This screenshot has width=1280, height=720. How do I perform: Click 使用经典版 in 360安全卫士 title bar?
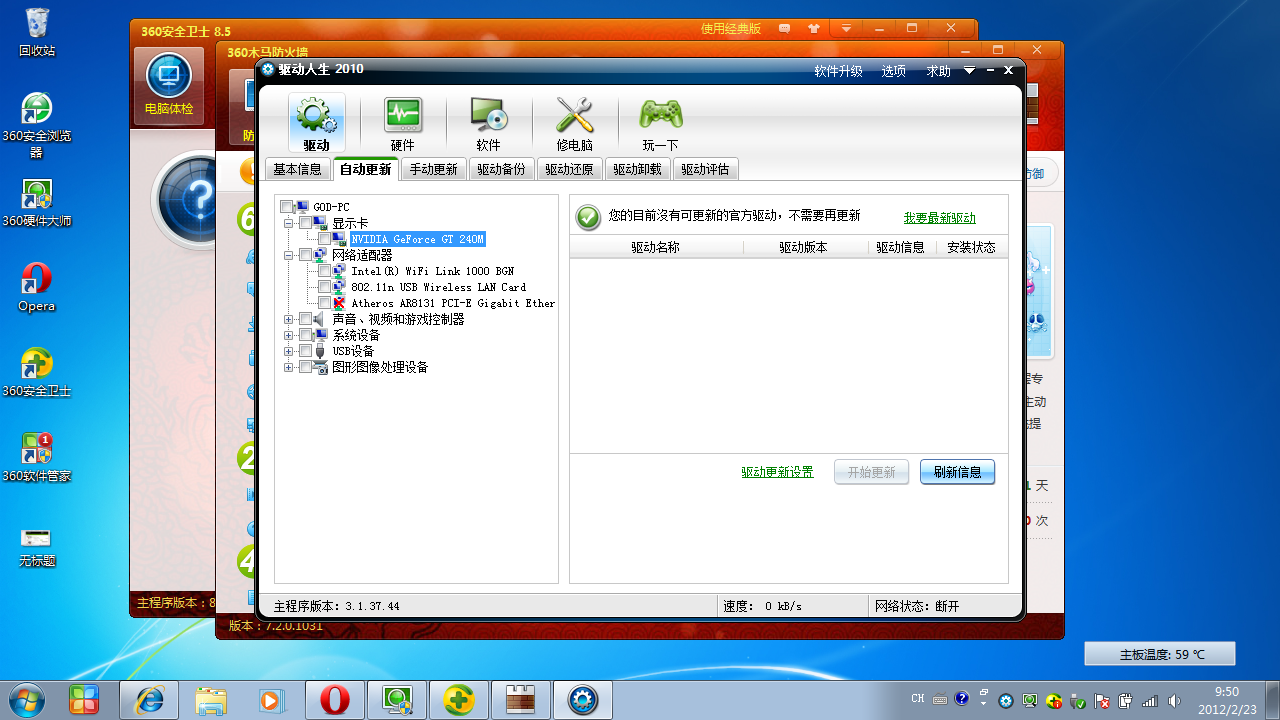pos(731,28)
